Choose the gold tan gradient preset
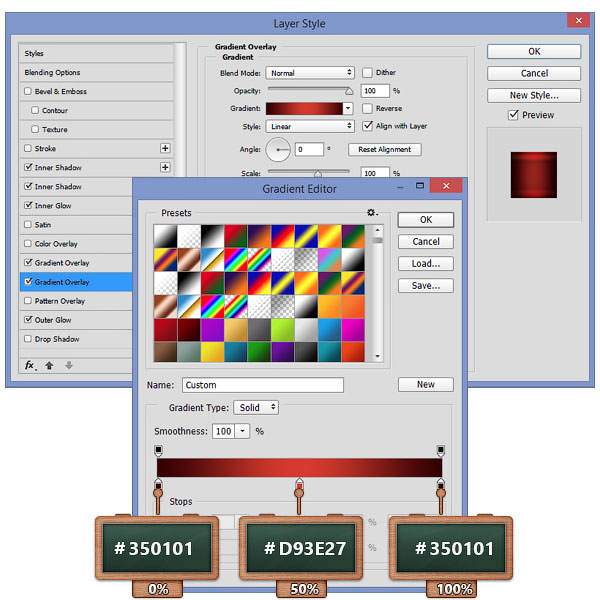Viewport: 600px width, 600px height. click(235, 329)
